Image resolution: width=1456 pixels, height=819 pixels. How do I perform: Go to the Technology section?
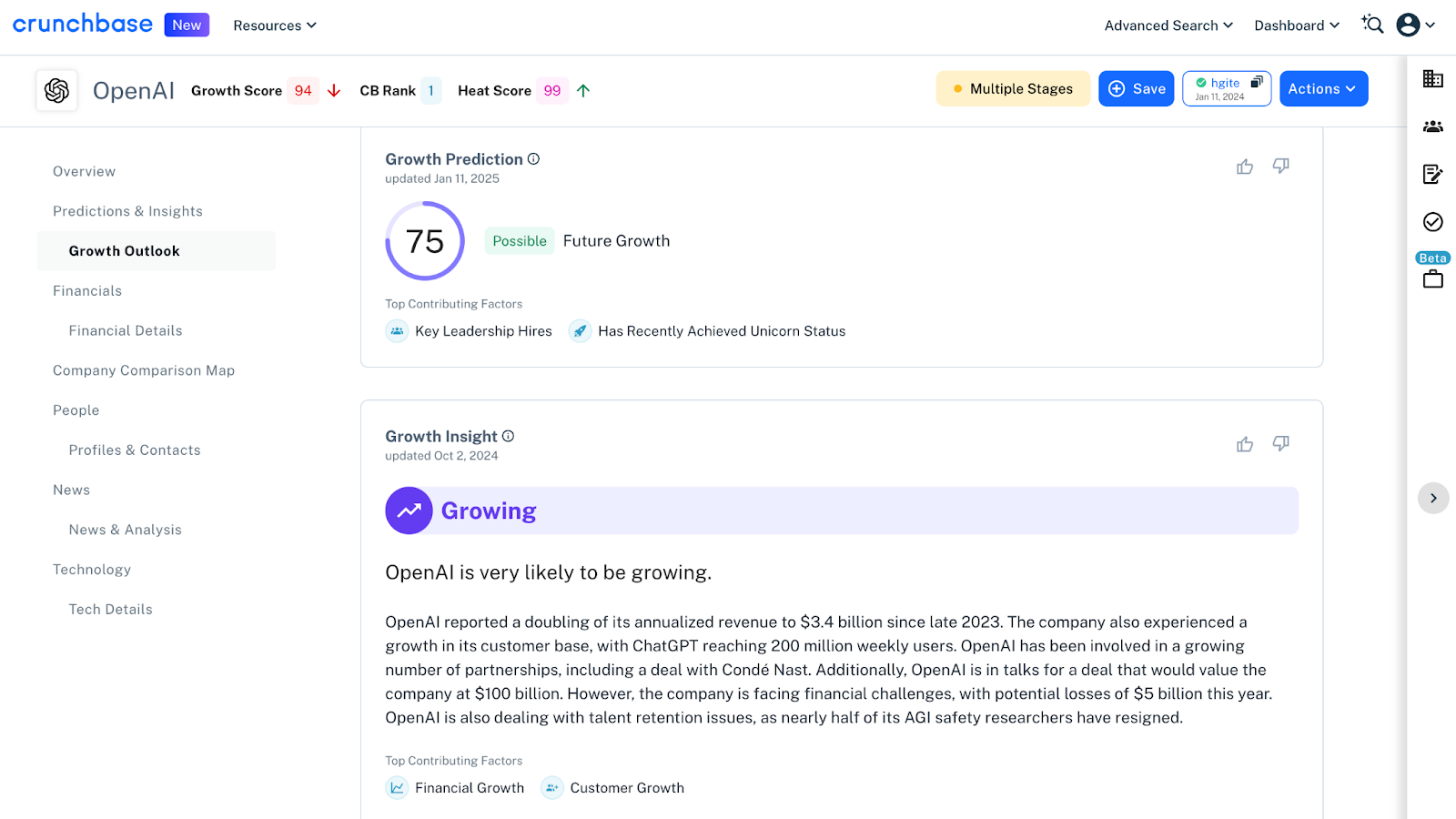coord(92,570)
